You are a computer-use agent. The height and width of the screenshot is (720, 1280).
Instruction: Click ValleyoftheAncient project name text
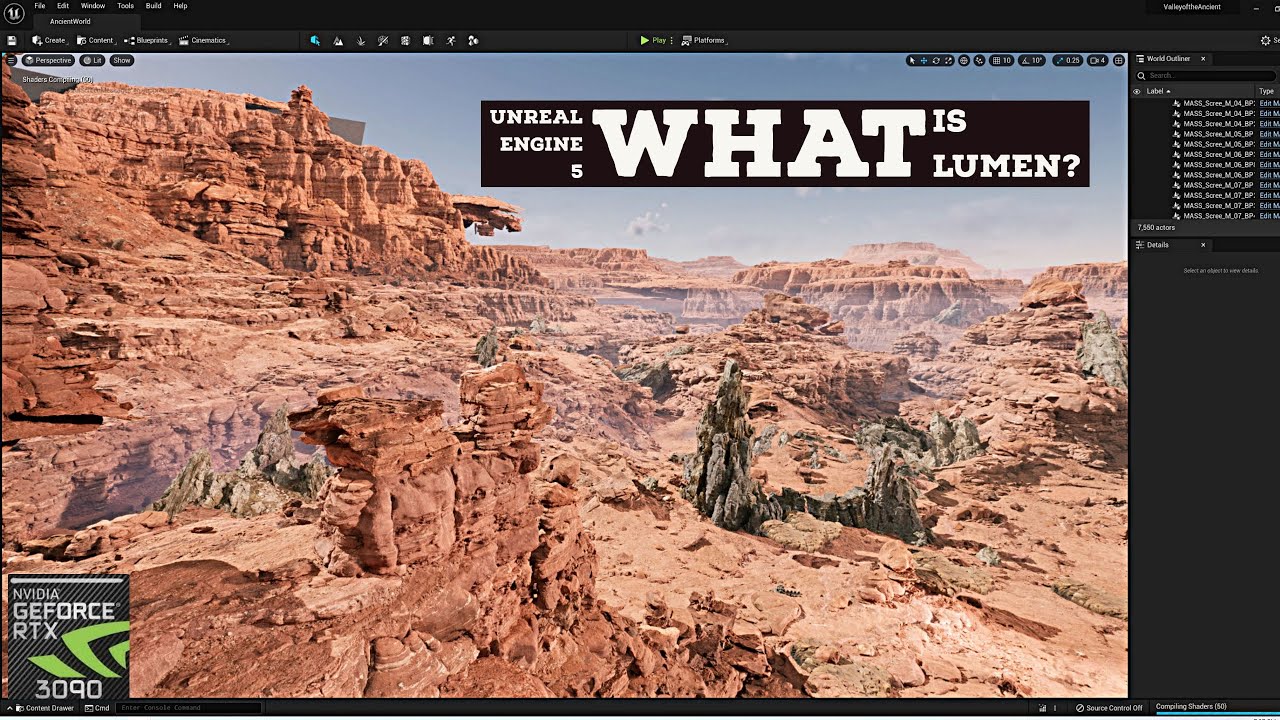pos(1192,7)
